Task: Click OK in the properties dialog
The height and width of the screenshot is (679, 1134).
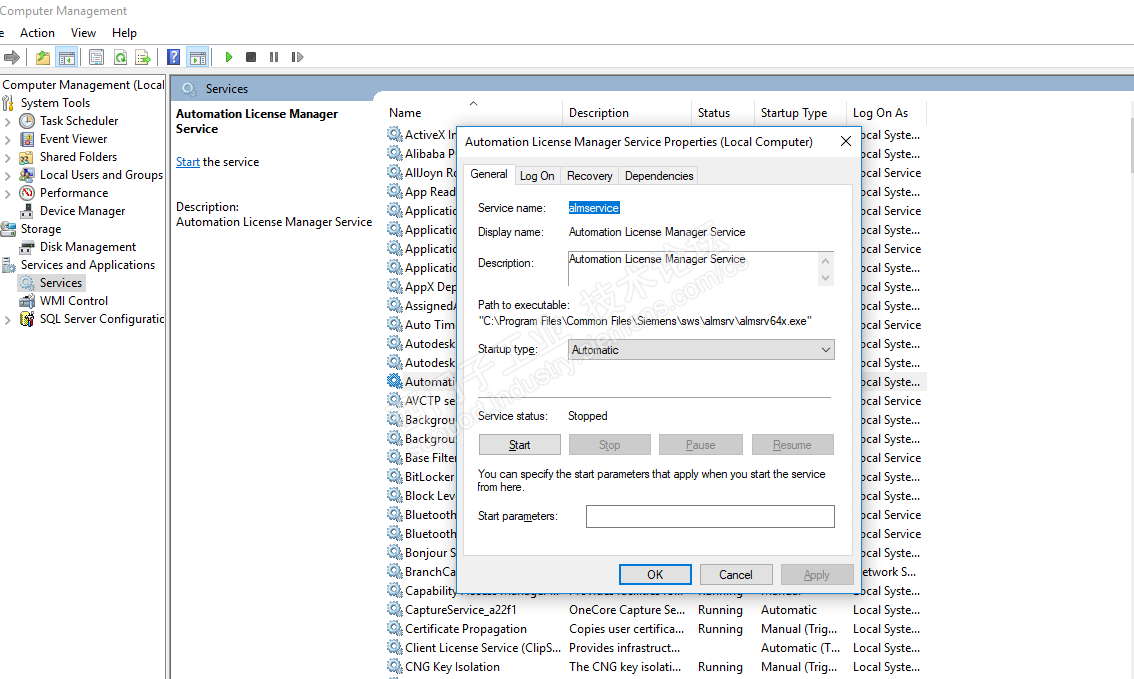Action: click(655, 575)
